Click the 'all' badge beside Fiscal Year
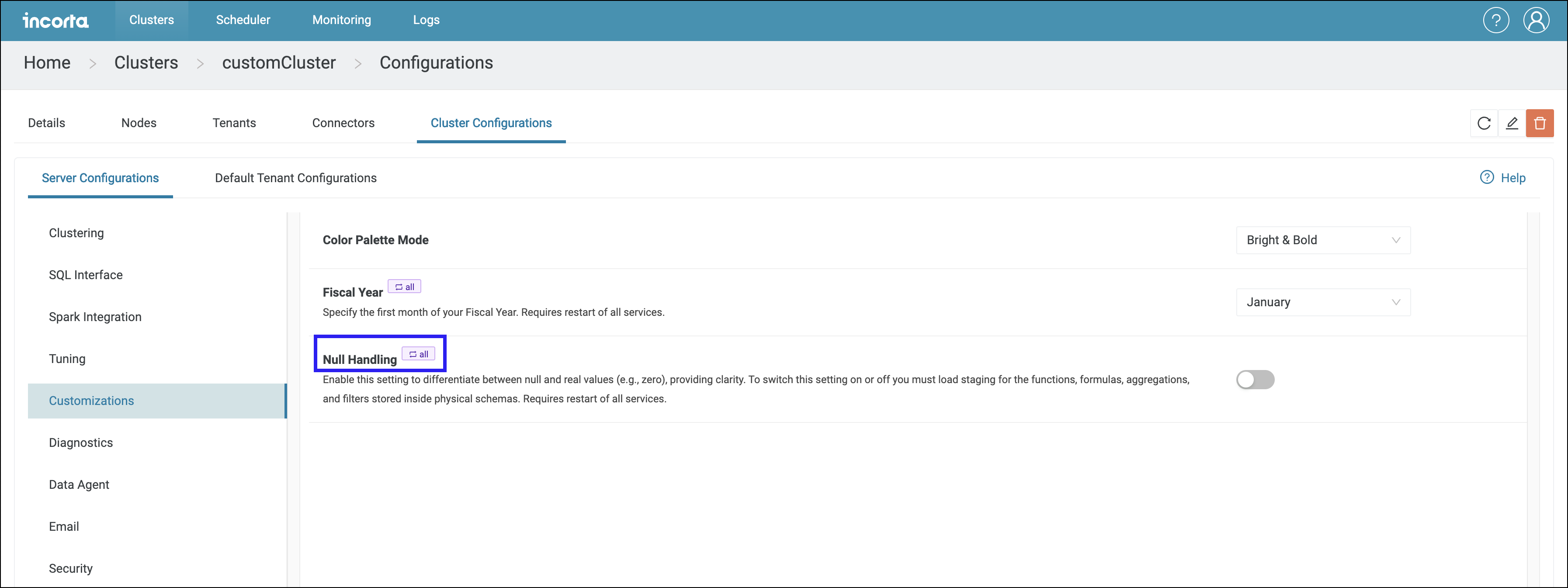This screenshot has width=1568, height=588. pos(405,287)
